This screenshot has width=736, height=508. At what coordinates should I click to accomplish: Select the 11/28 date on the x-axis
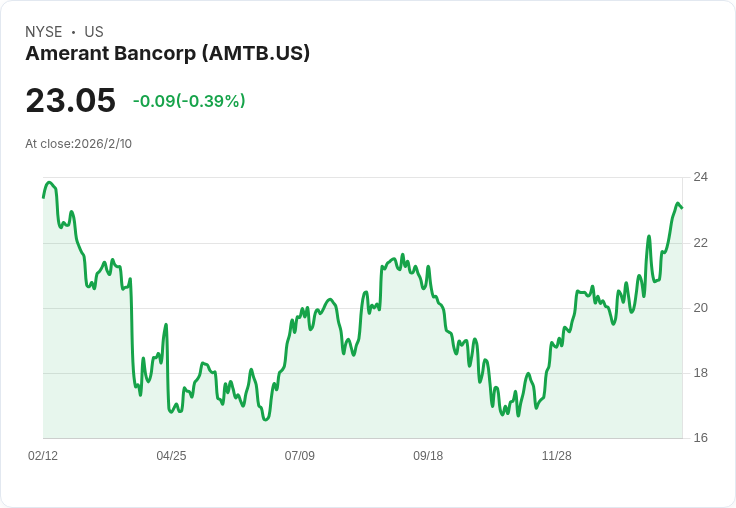coord(557,455)
